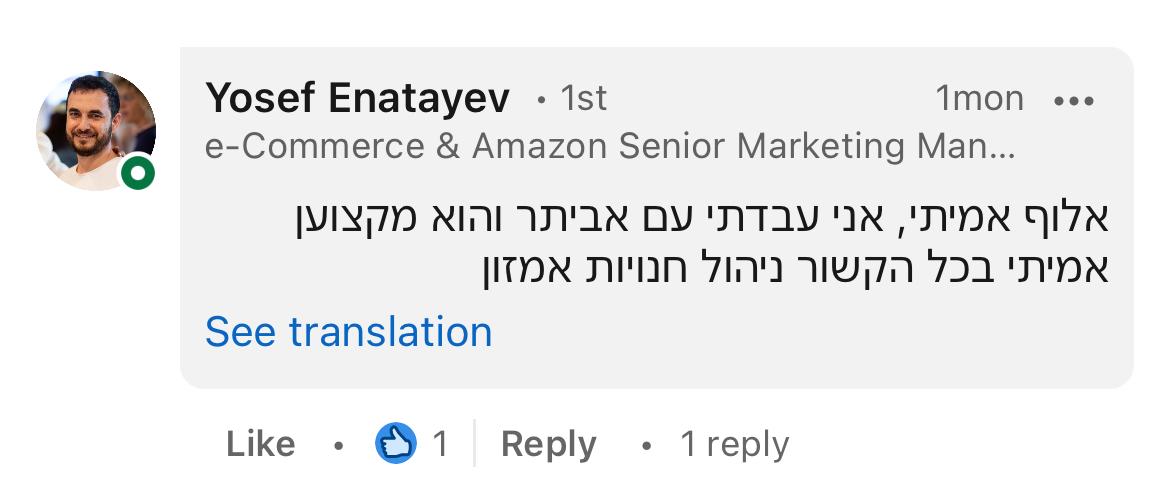Expand the 1 reply thread

pyautogui.click(x=734, y=444)
